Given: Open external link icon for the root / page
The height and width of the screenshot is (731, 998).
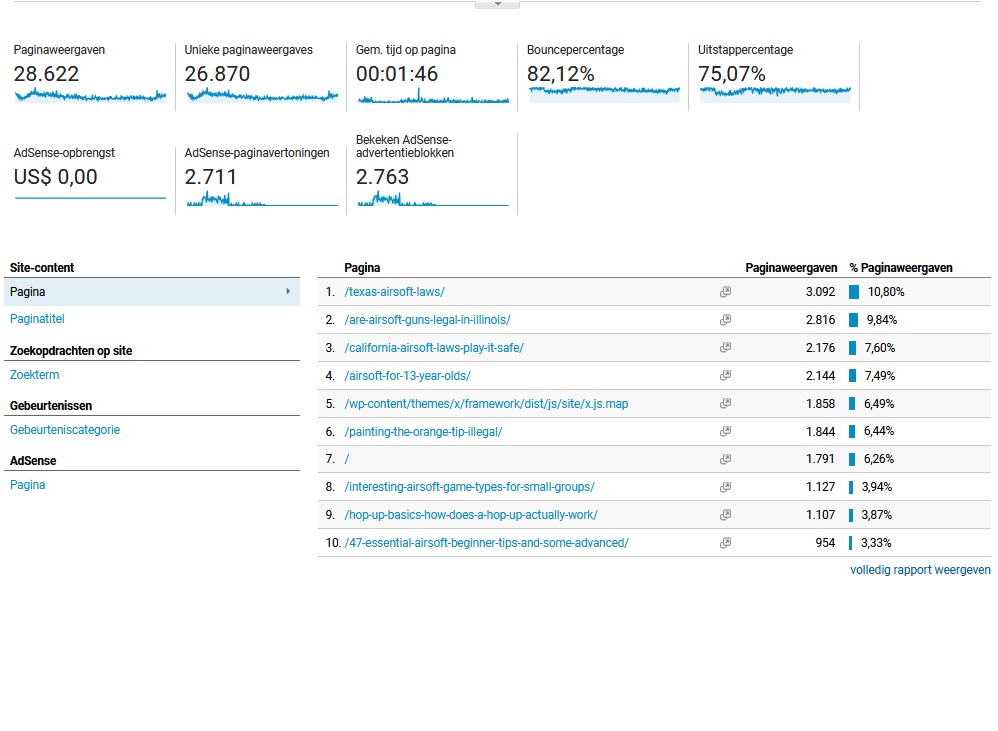Looking at the screenshot, I should (725, 459).
